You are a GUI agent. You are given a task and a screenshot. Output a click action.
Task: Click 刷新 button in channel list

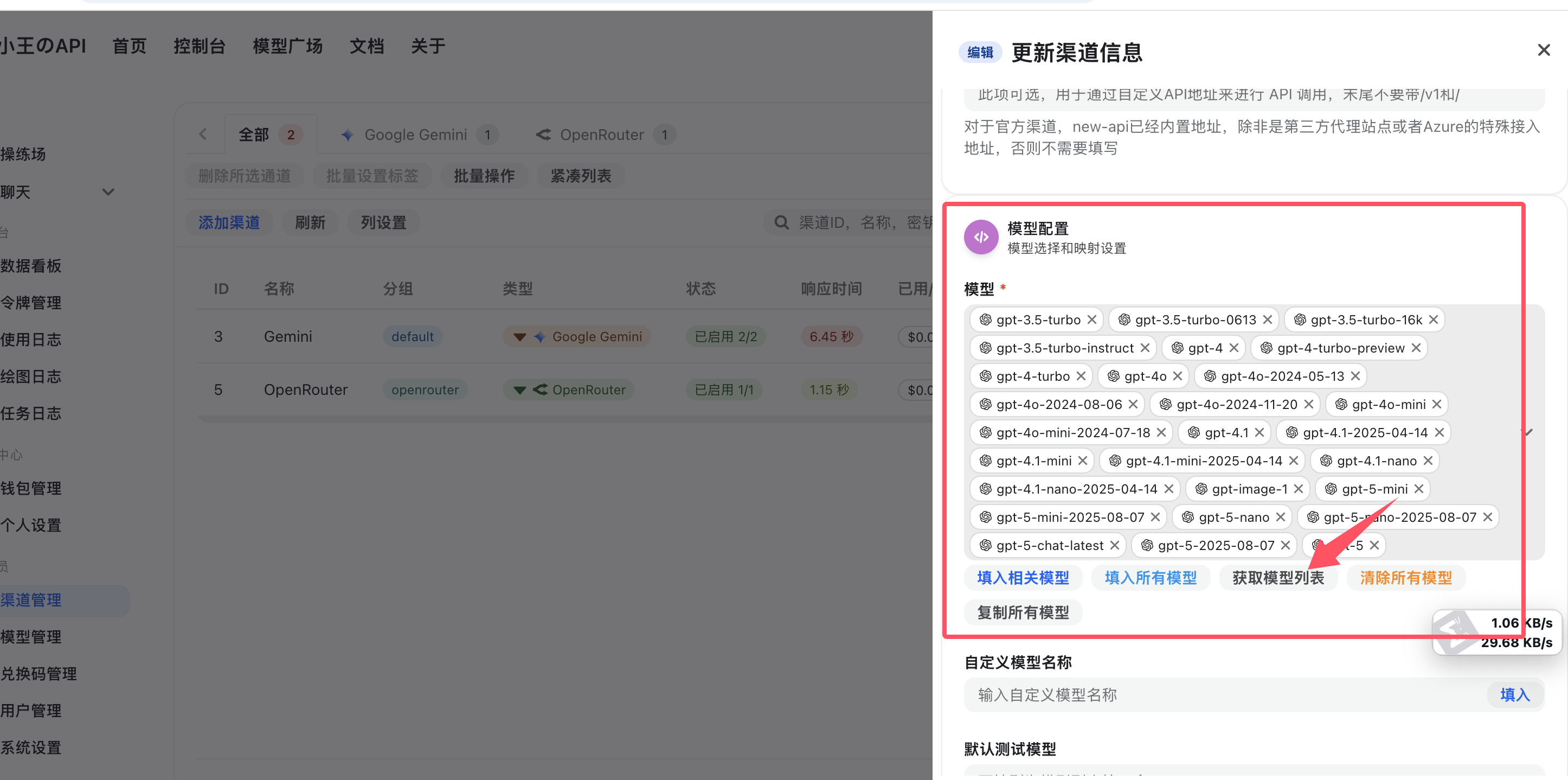tap(311, 223)
